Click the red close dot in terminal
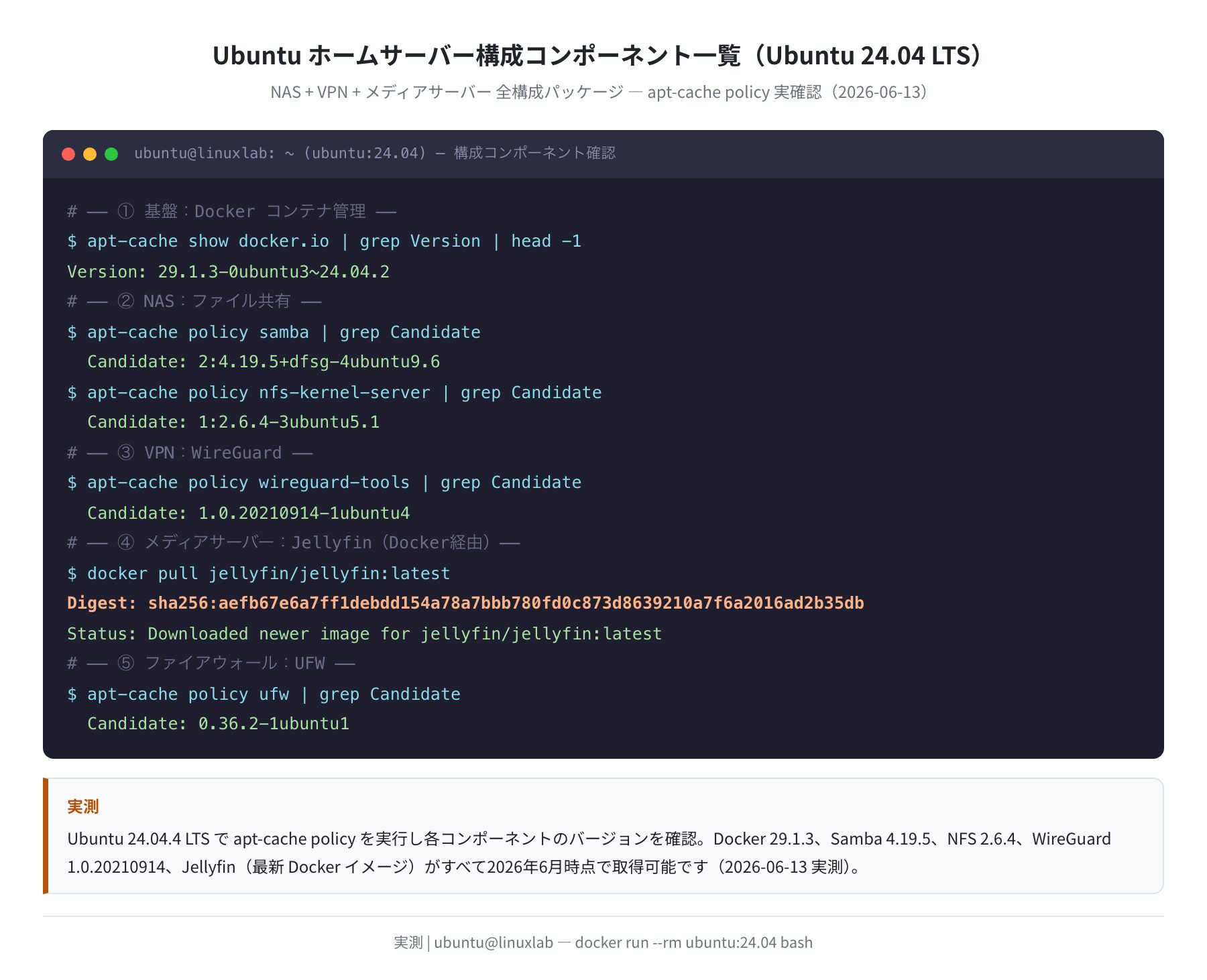Image resolution: width=1207 pixels, height=980 pixels. click(68, 154)
